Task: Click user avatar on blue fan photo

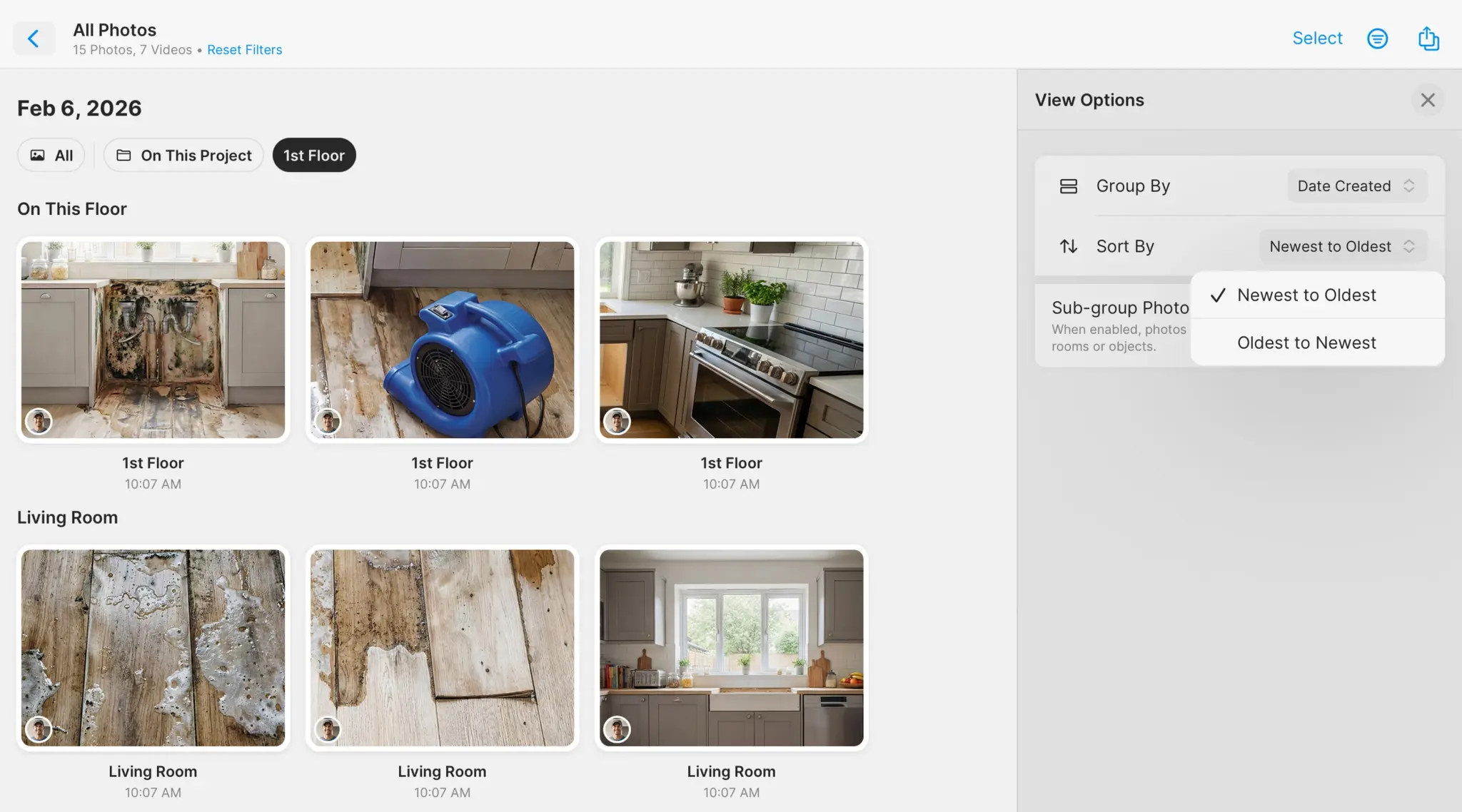Action: 328,422
